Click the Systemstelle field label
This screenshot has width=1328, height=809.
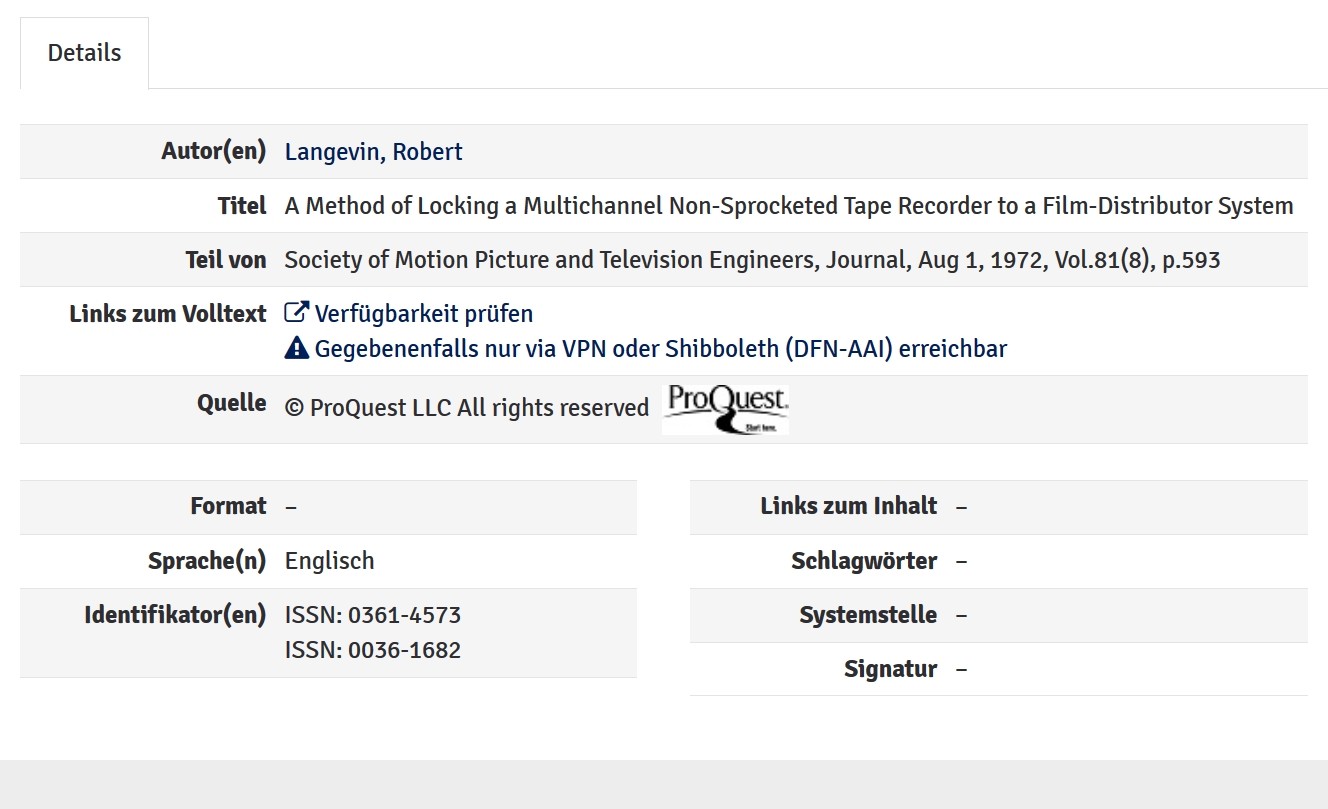[868, 615]
